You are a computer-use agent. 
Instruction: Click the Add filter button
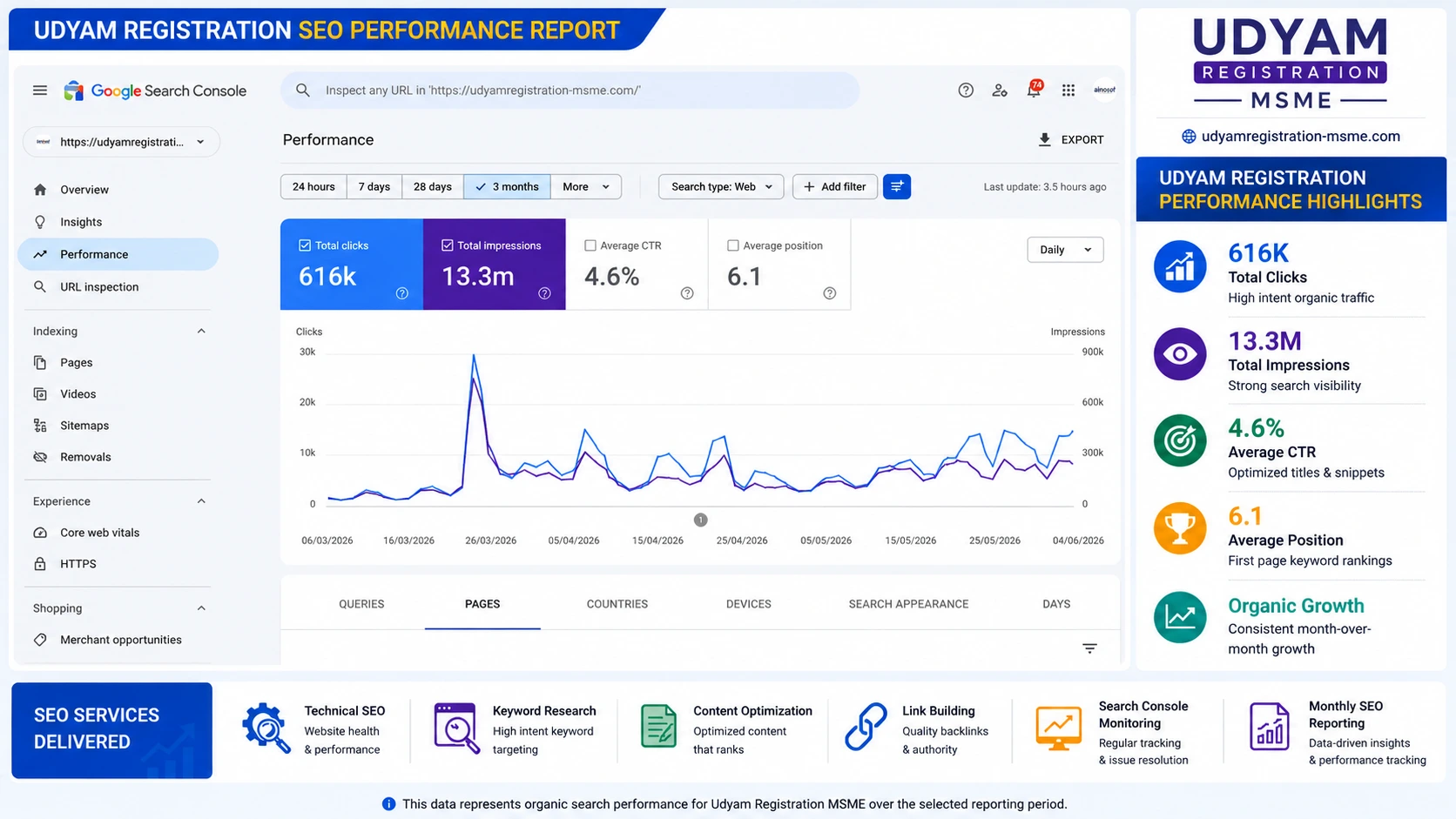click(834, 186)
